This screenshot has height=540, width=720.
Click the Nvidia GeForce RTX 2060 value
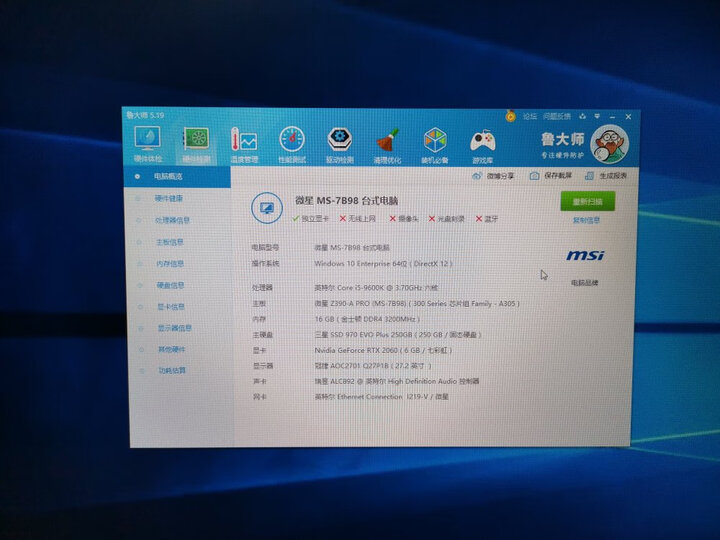(383, 350)
